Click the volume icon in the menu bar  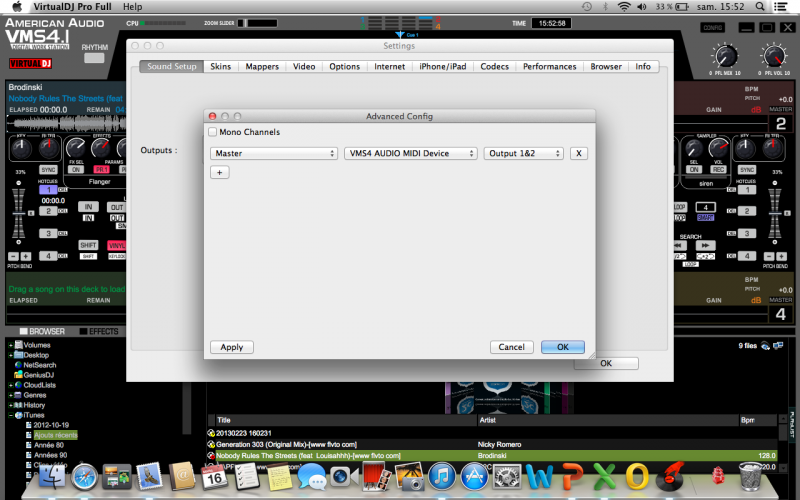[642, 7]
